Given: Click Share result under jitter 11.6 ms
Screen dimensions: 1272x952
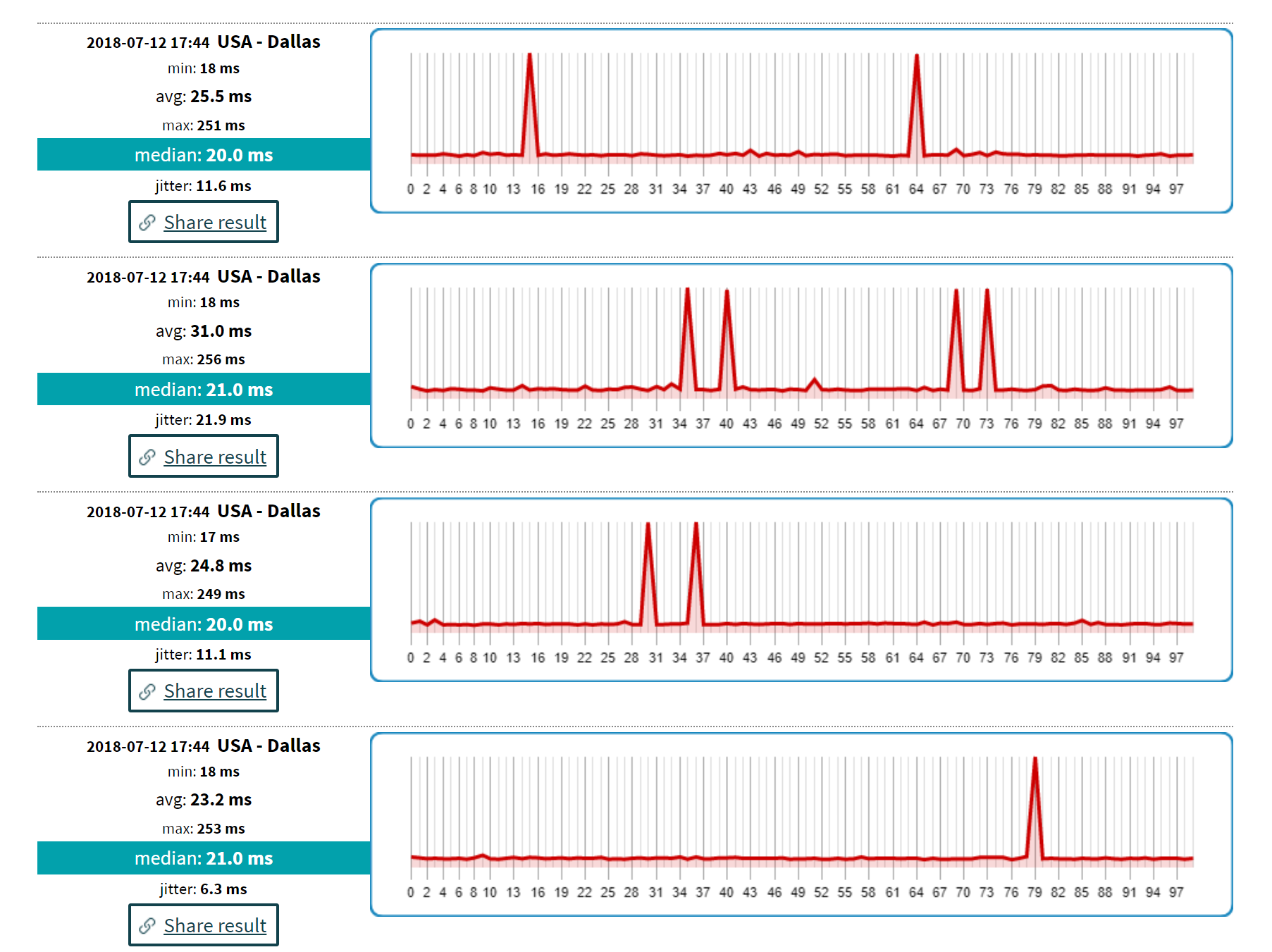Looking at the screenshot, I should click(204, 222).
